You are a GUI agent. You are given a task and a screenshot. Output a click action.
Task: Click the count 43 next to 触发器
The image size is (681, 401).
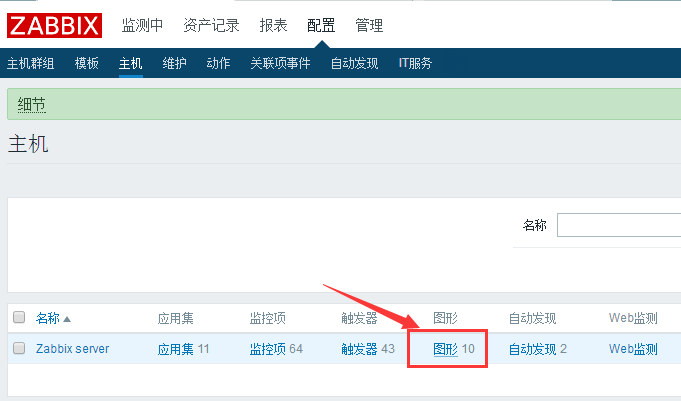(x=388, y=349)
